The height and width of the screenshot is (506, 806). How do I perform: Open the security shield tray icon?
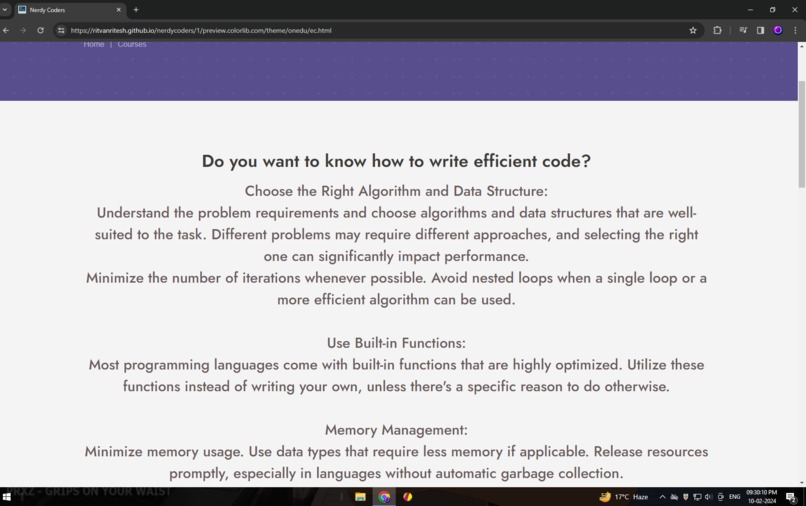click(x=685, y=497)
